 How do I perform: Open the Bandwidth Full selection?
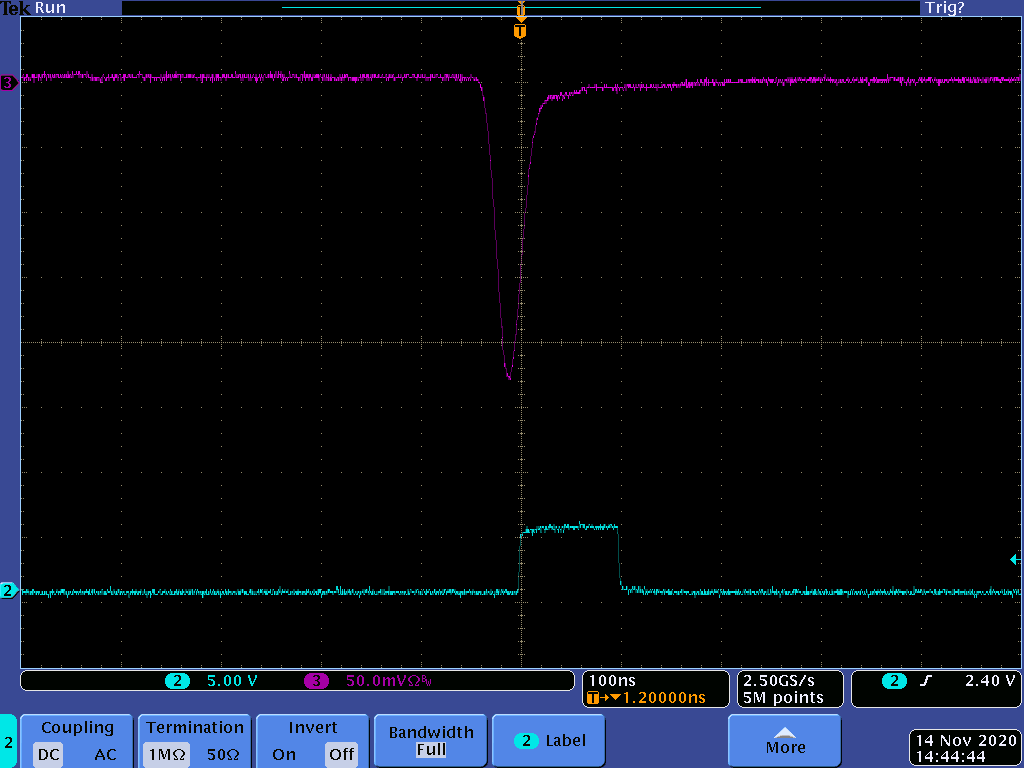pyautogui.click(x=430, y=741)
